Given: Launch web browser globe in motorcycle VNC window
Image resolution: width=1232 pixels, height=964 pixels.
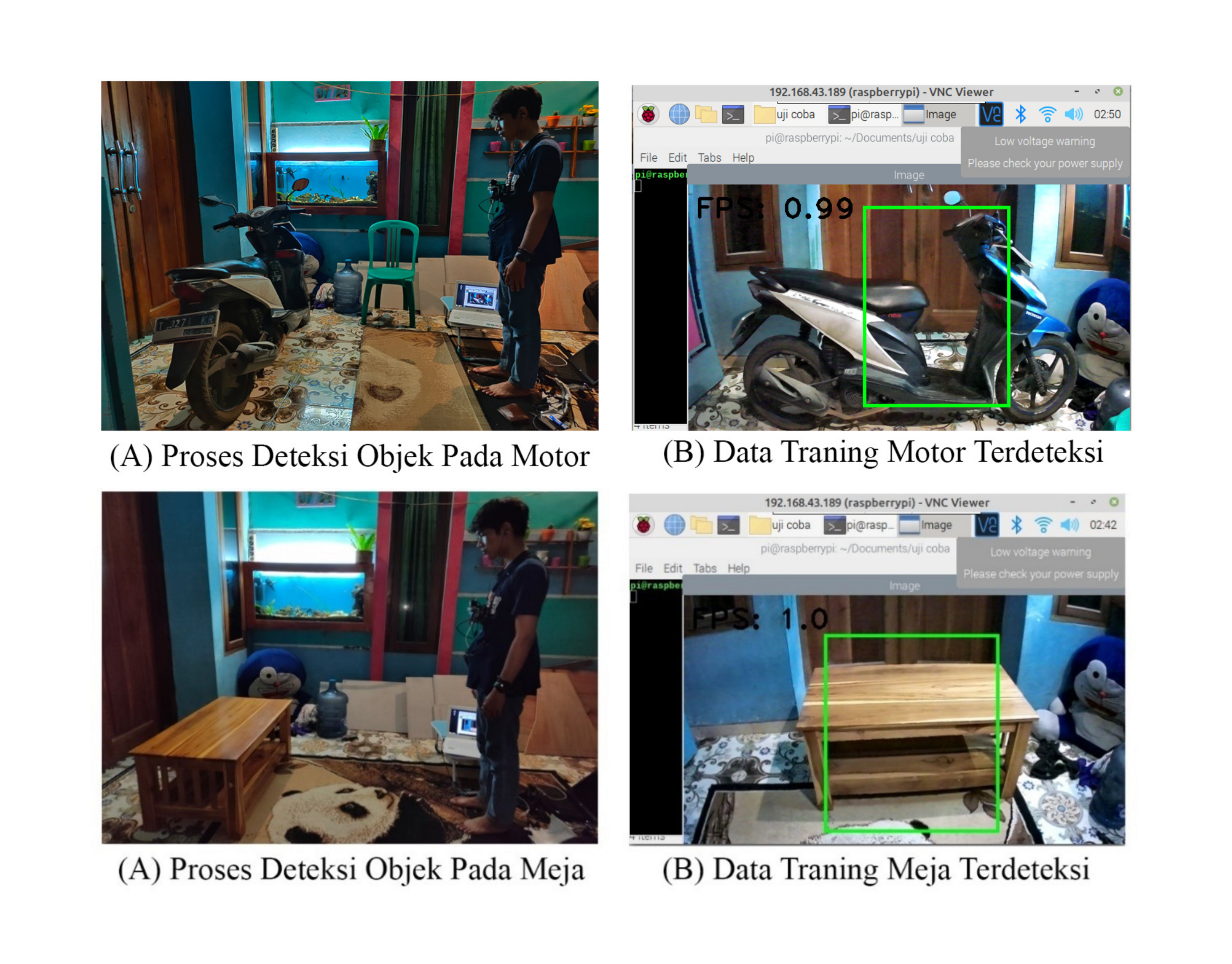Looking at the screenshot, I should pos(678,115).
